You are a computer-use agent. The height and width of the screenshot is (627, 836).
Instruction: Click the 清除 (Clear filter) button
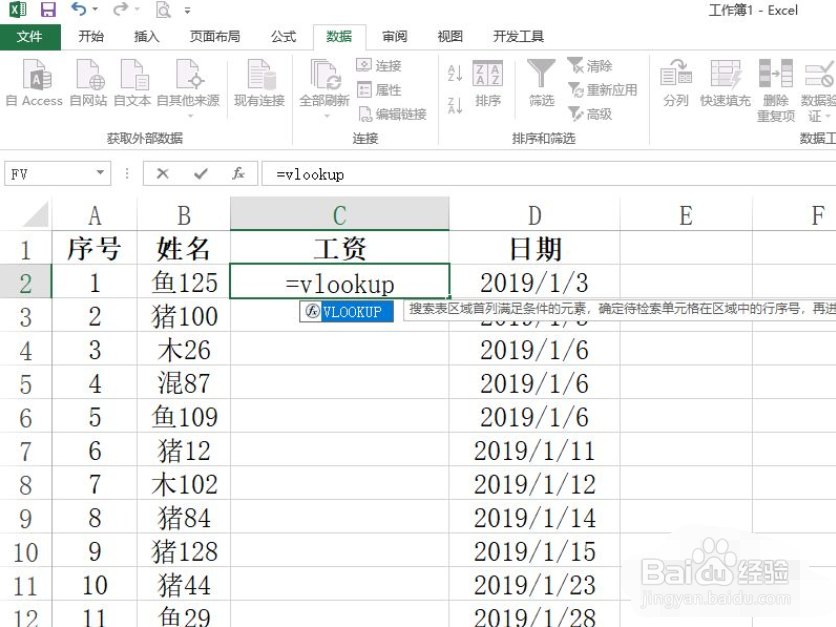click(x=590, y=66)
